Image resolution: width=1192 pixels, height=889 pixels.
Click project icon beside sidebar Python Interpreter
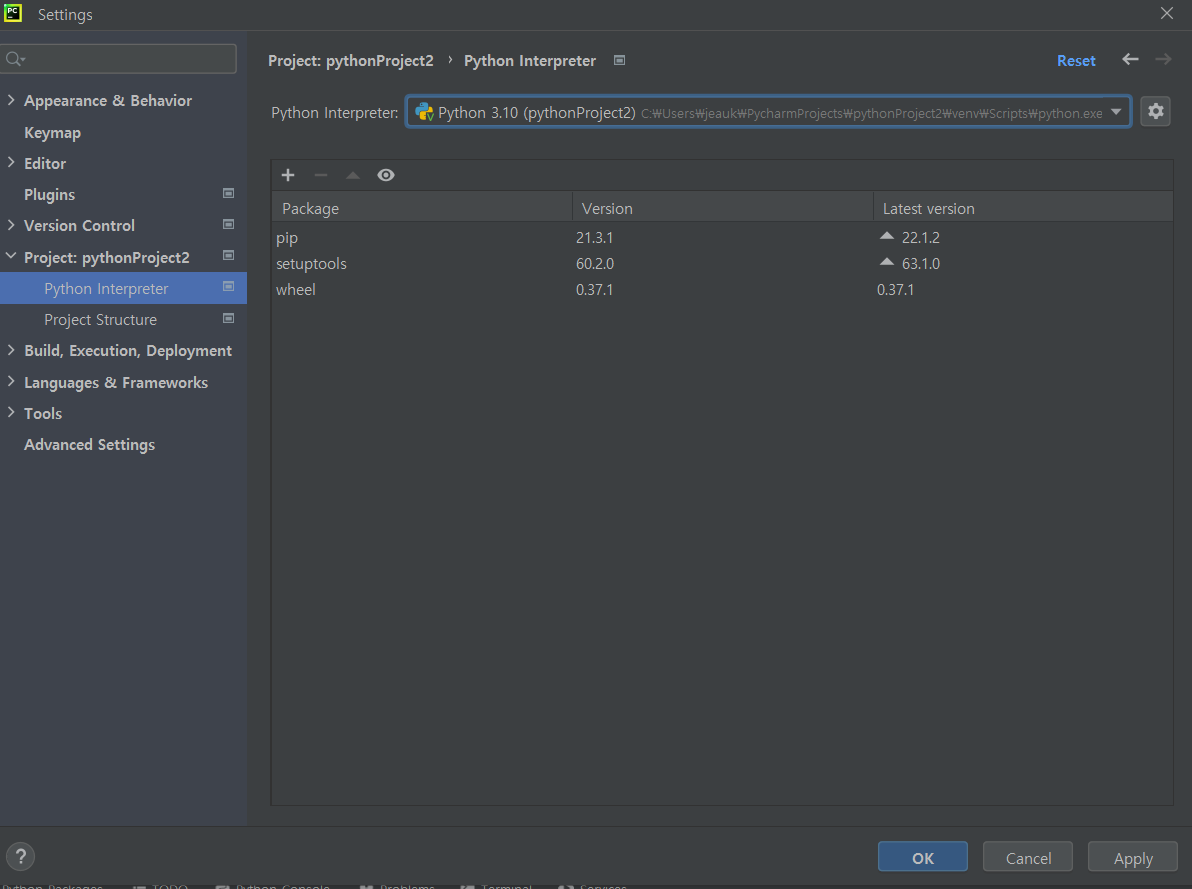(228, 287)
